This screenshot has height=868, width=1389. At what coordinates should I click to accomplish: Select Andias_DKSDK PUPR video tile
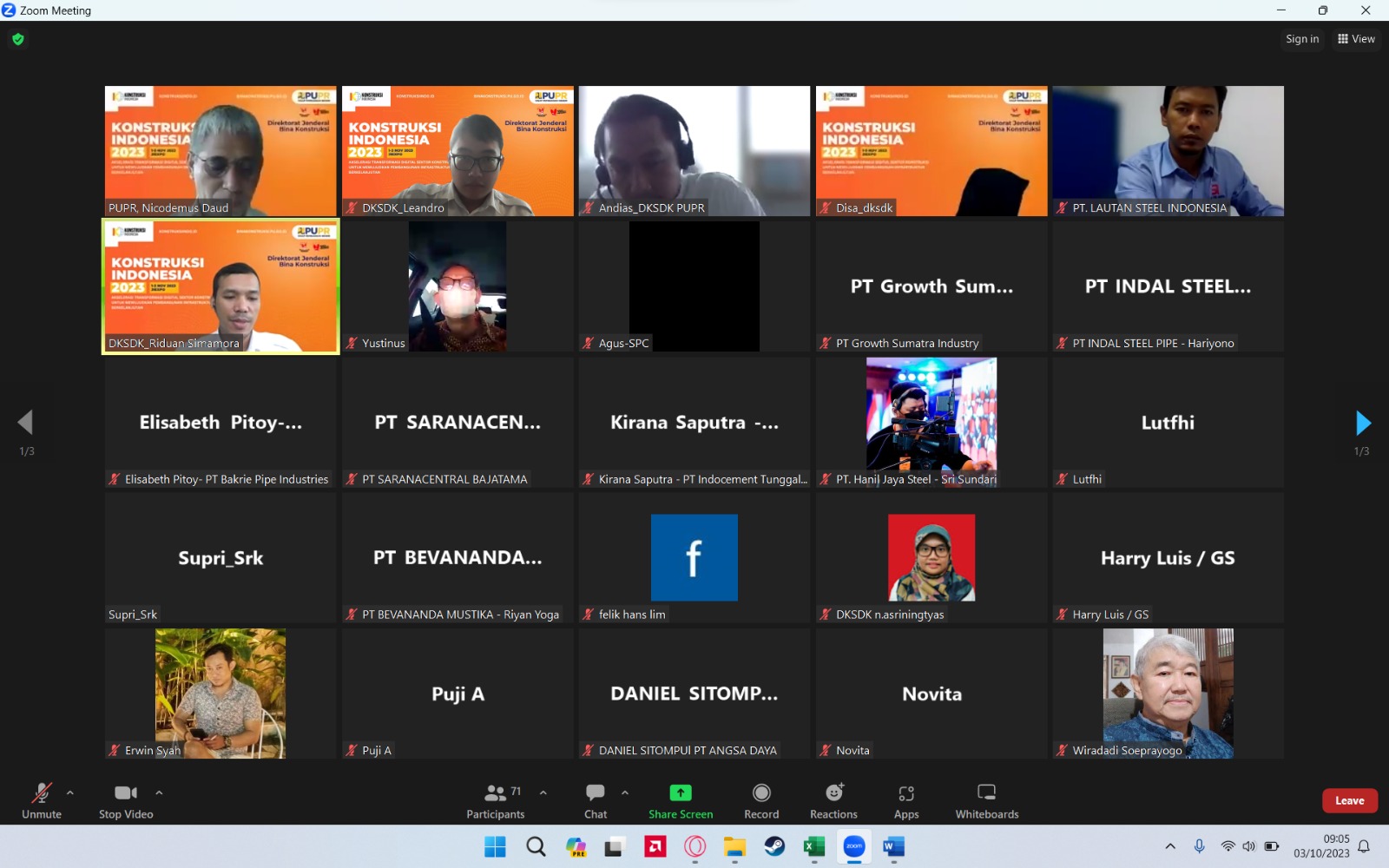[694, 151]
